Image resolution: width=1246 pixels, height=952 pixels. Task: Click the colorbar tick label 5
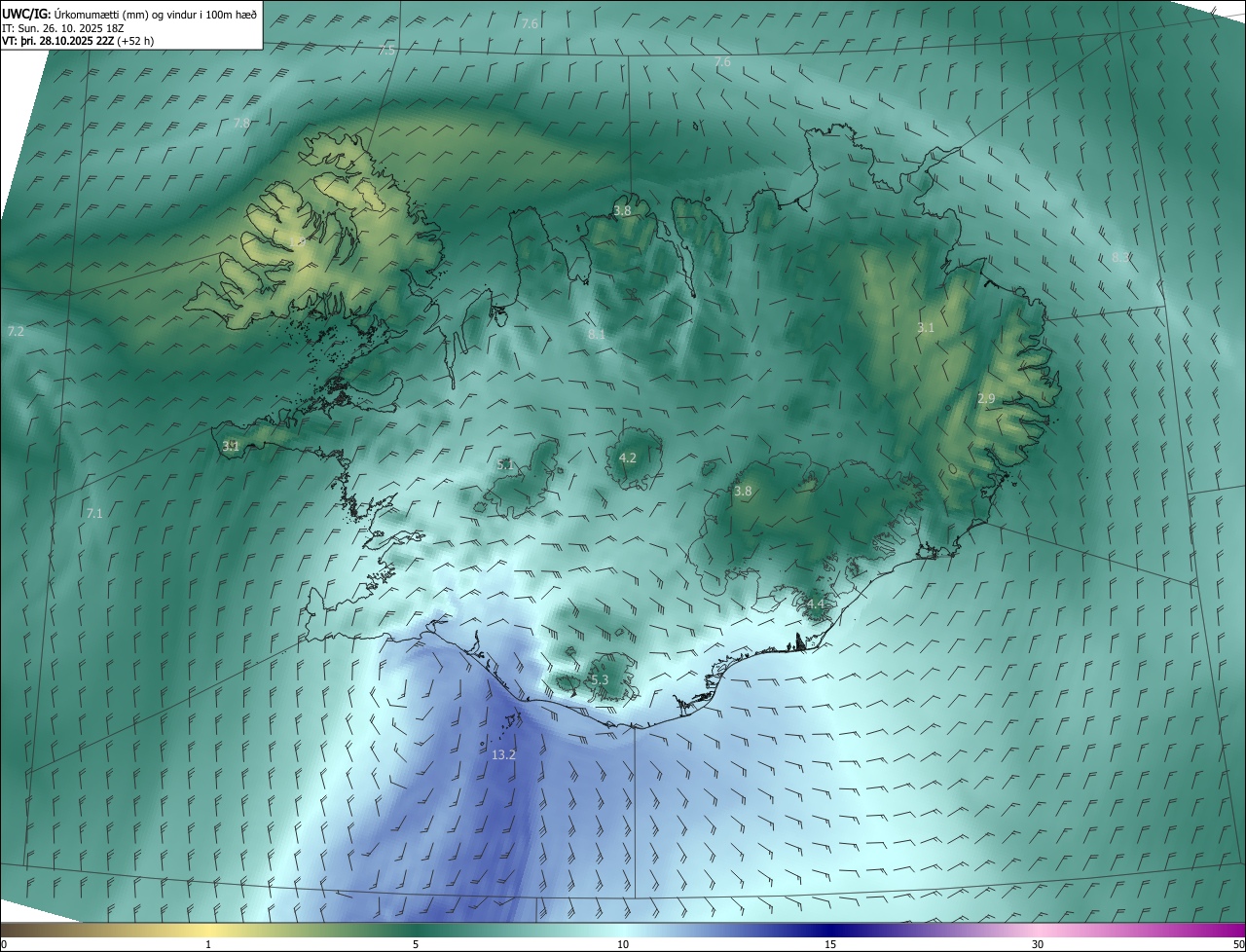coord(416,944)
